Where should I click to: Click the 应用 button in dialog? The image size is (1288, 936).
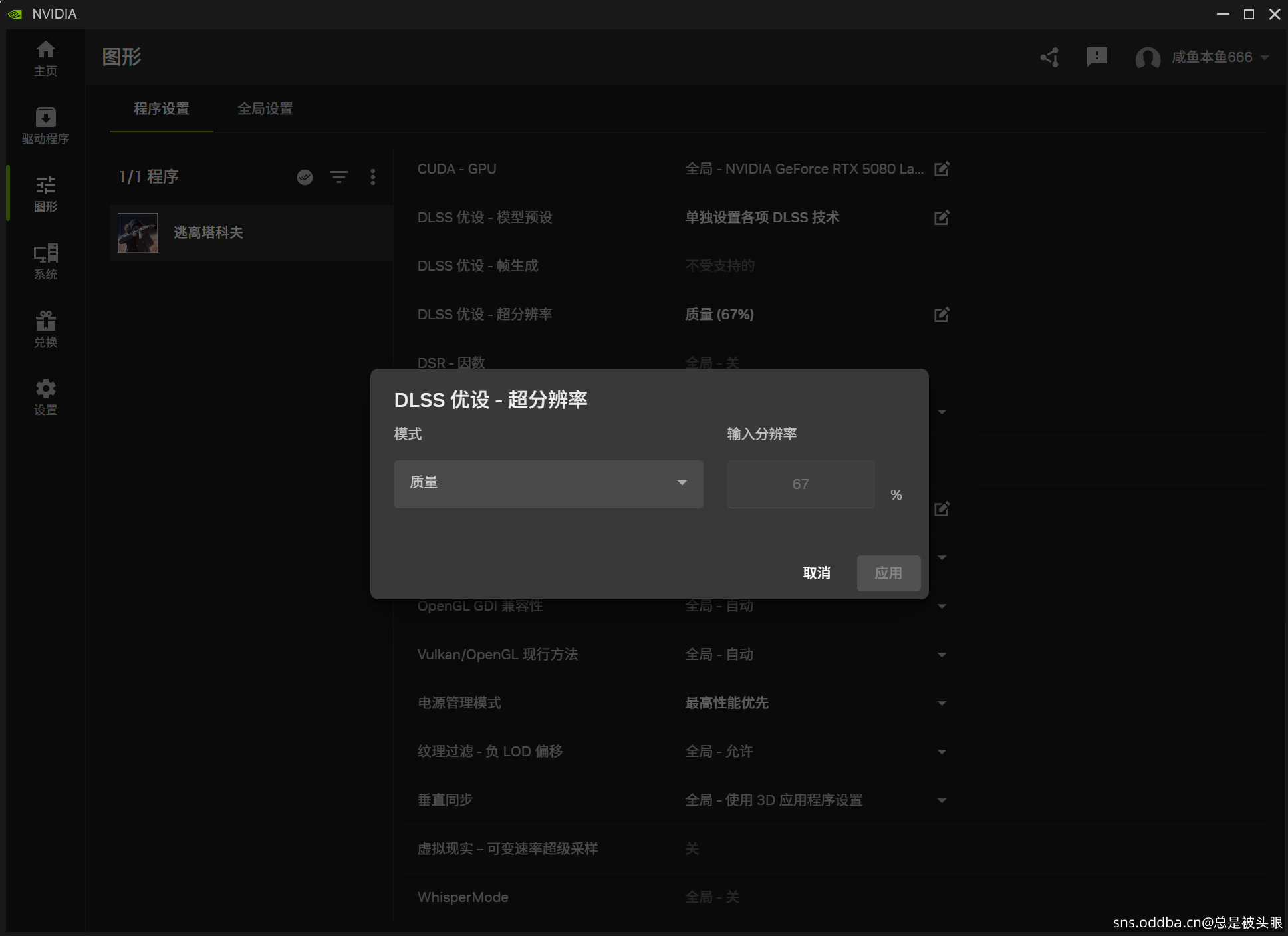(x=888, y=573)
